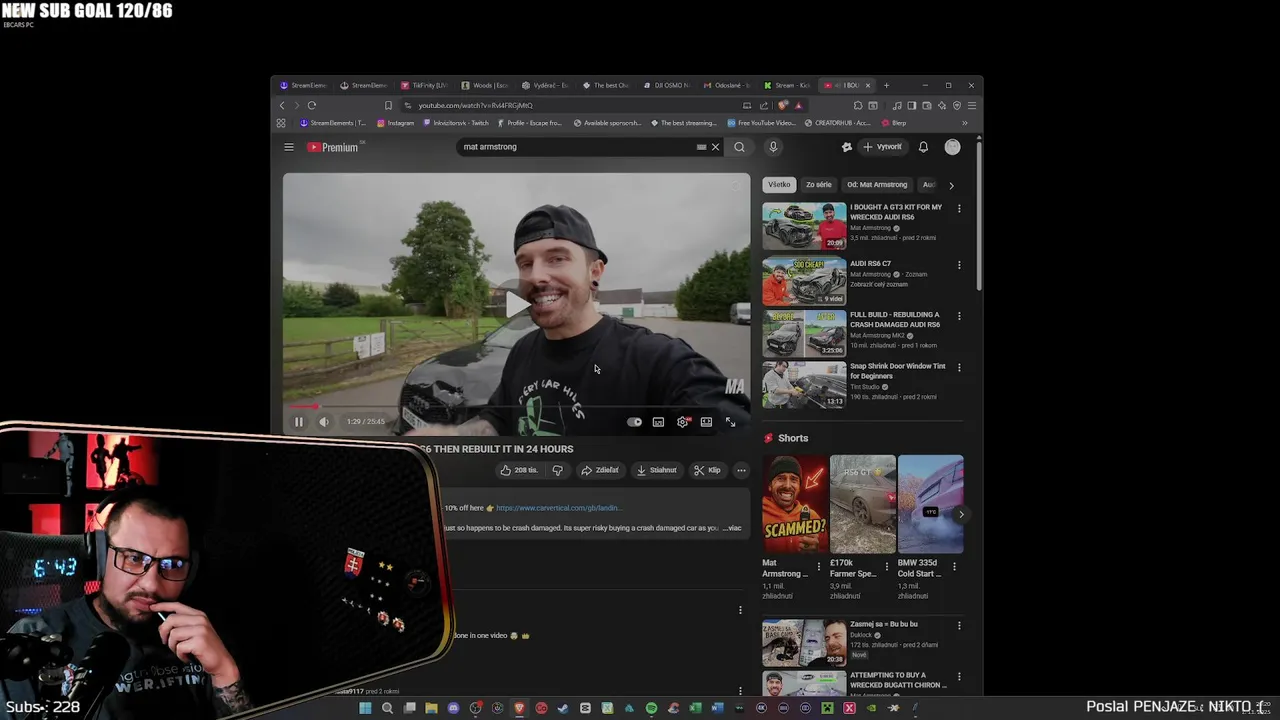Open 'FULL BUILD - REBUILDING' video thumbnail

(x=804, y=333)
